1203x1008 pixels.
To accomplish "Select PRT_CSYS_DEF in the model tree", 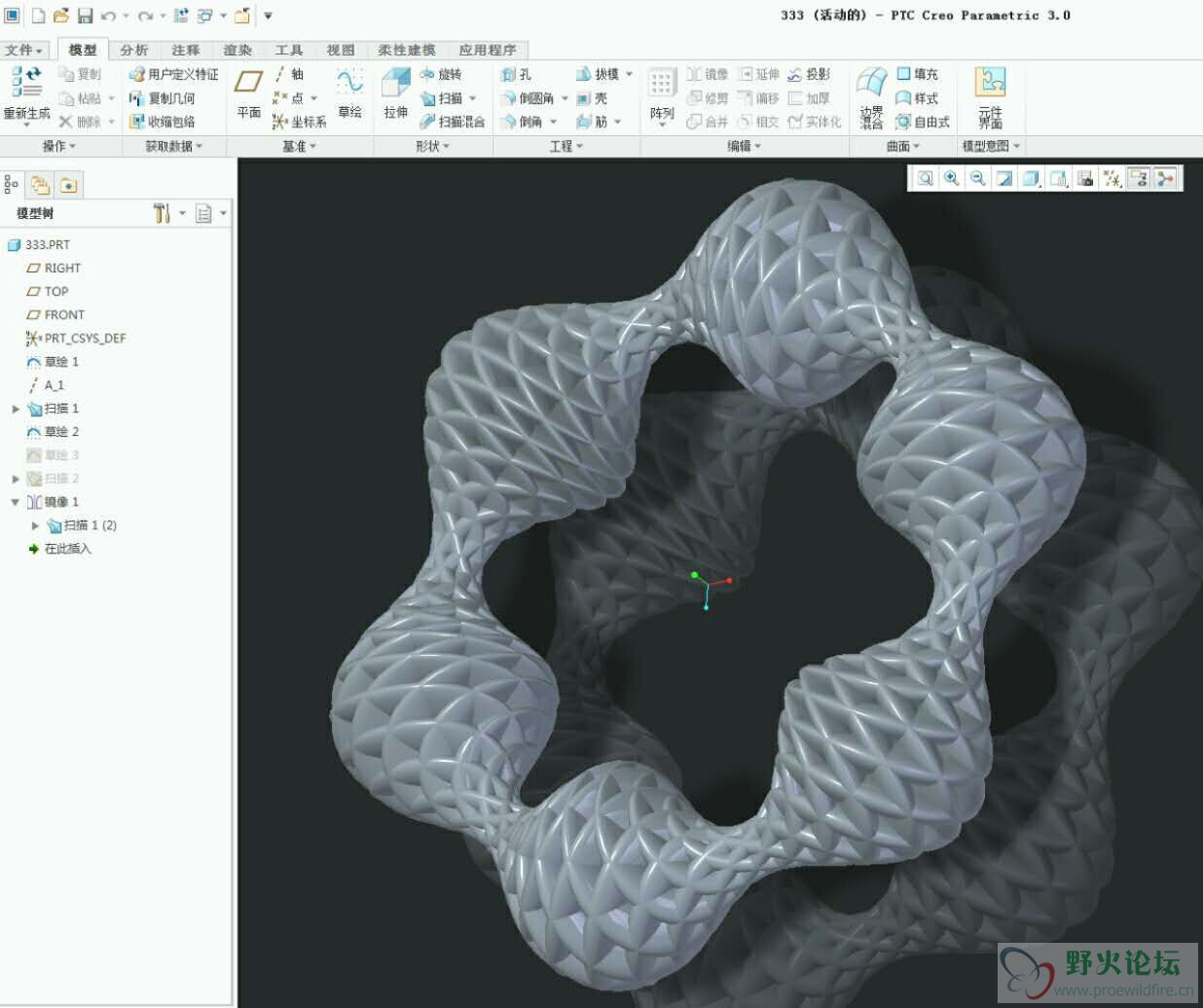I will click(76, 339).
